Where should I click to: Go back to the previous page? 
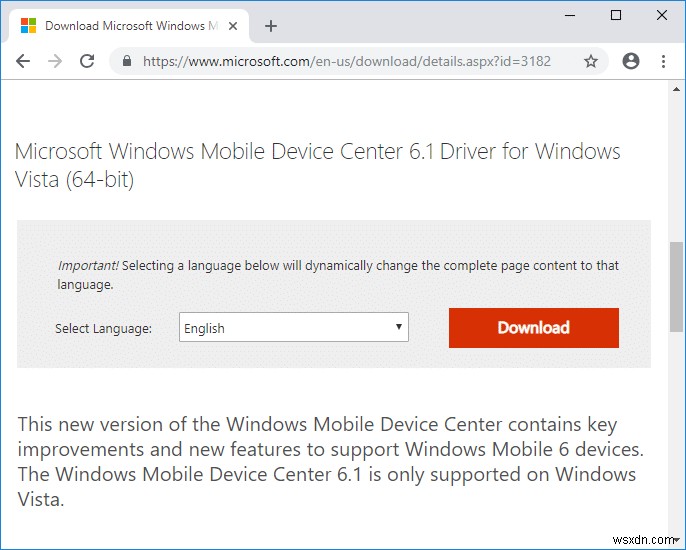[x=23, y=61]
